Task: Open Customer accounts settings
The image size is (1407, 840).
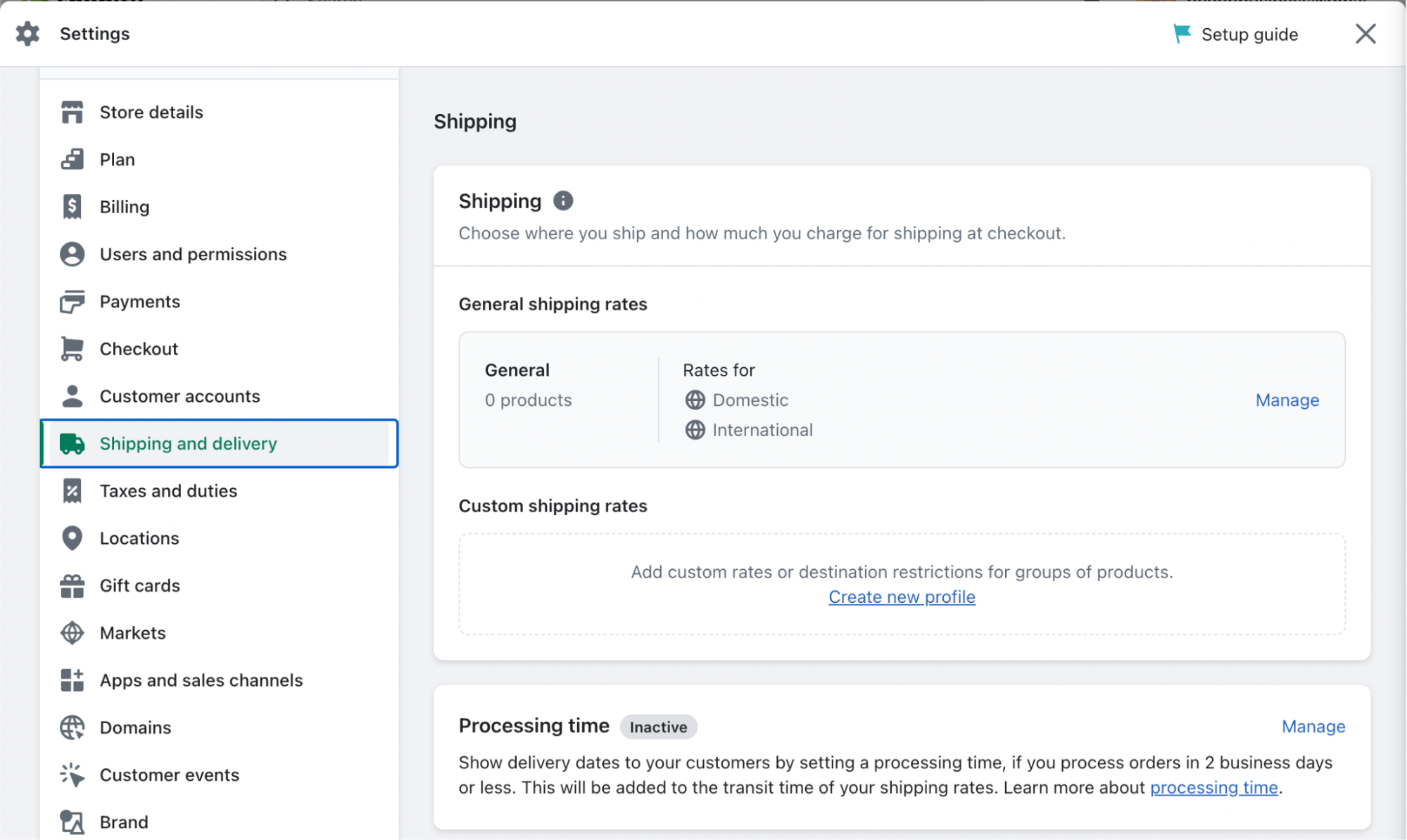Action: point(179,396)
